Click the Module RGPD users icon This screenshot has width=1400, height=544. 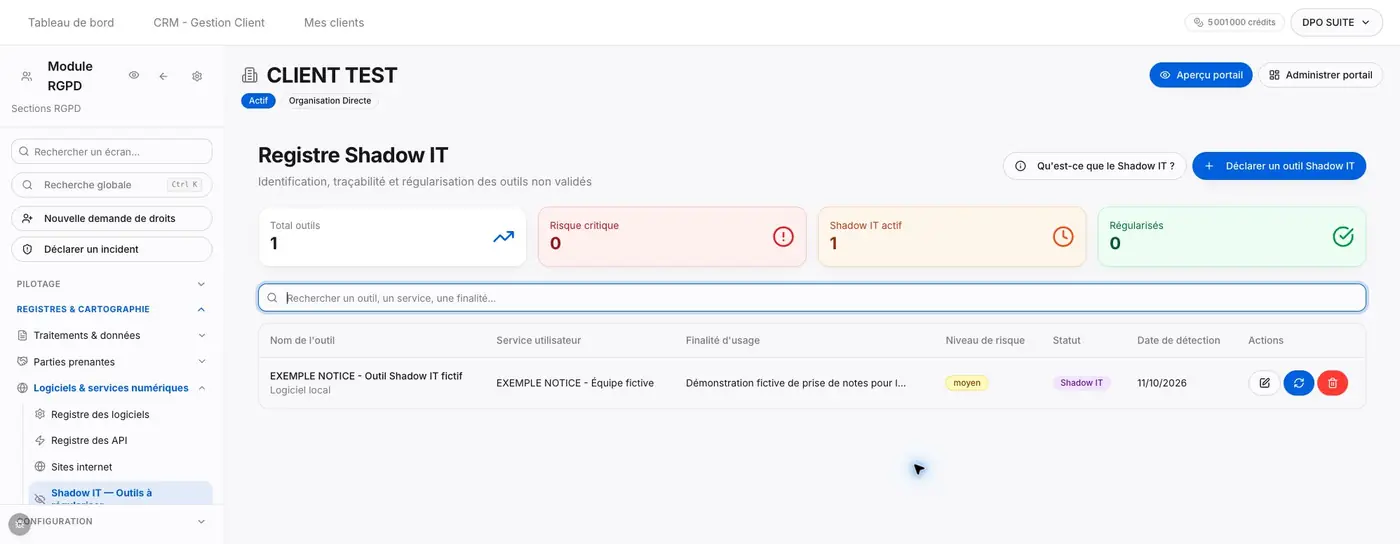pyautogui.click(x=27, y=76)
